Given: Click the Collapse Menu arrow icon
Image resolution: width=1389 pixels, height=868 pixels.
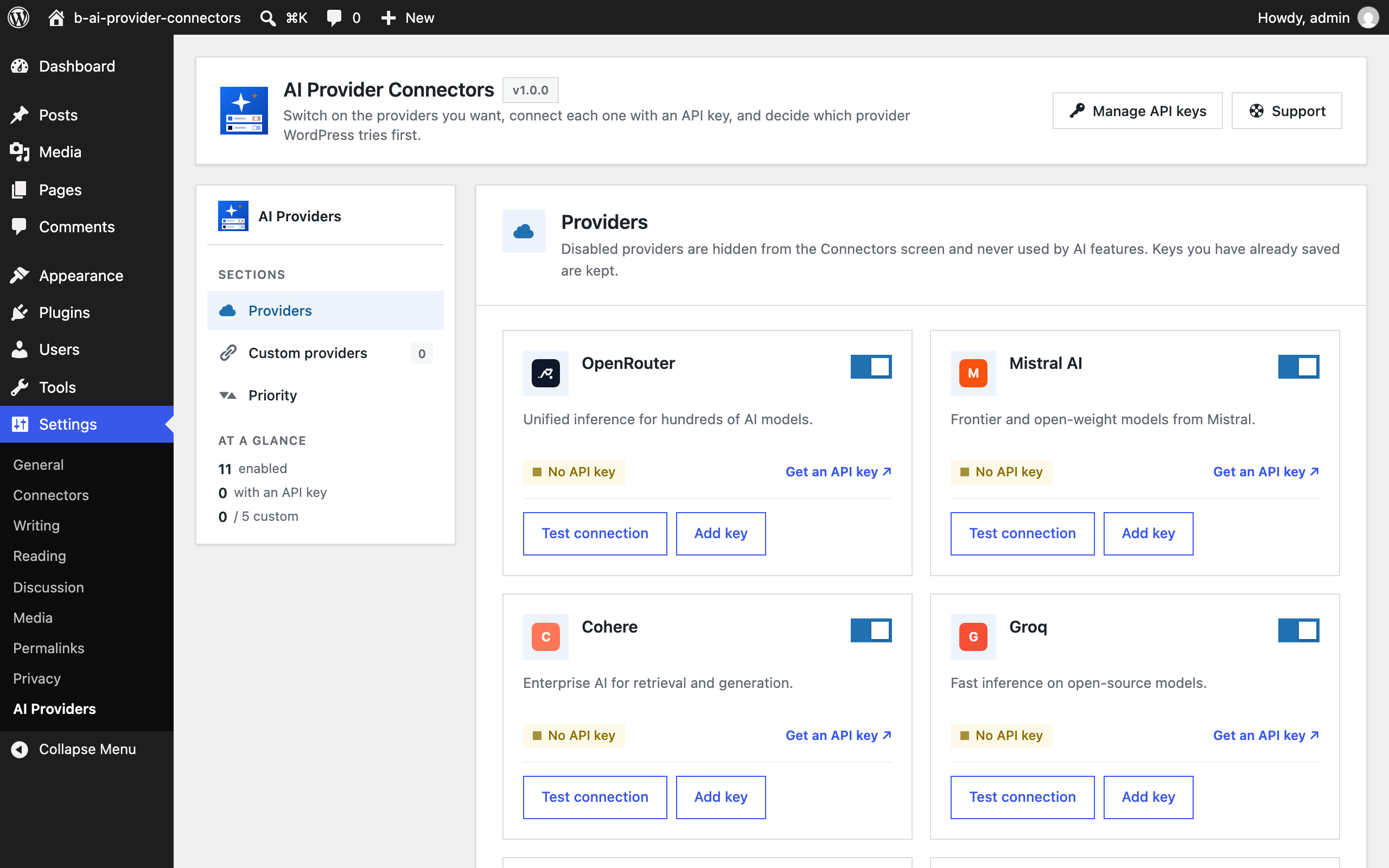Looking at the screenshot, I should pyautogui.click(x=20, y=749).
